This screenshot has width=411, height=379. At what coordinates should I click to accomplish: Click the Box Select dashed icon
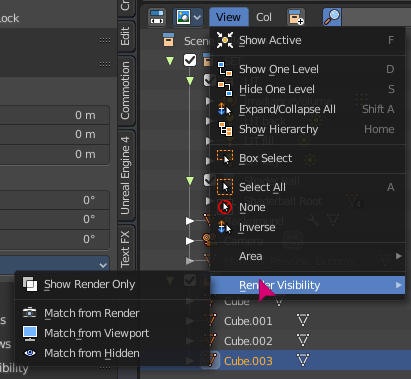point(225,158)
